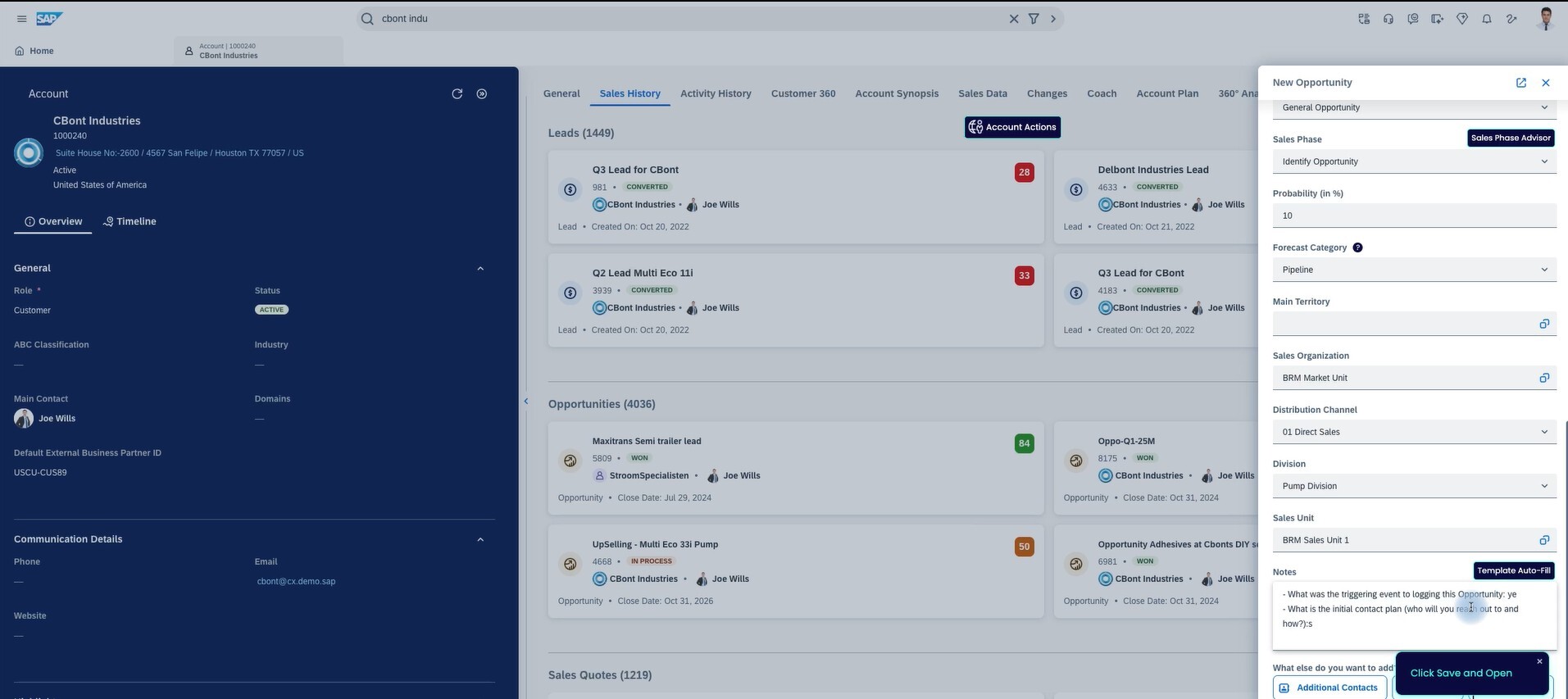Screen dimensions: 1568x699
Task: Click the Sales Phase Advisor button
Action: [1510, 138]
